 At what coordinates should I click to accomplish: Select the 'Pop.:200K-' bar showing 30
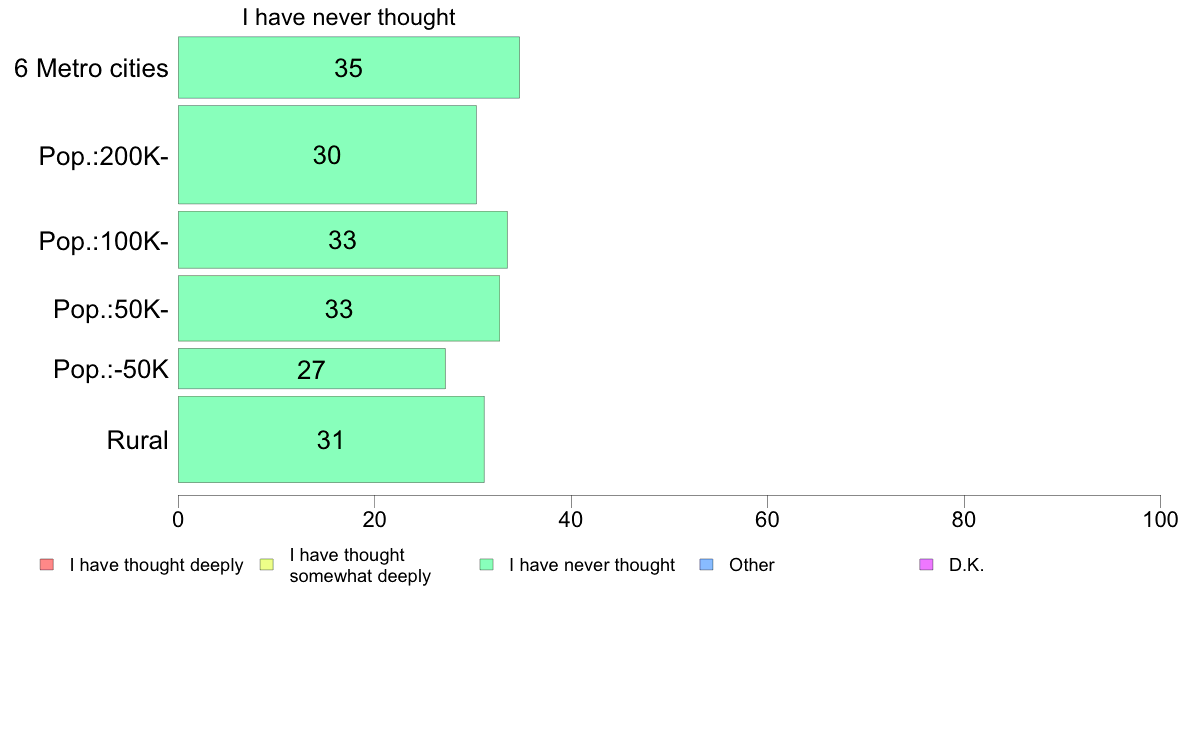coord(327,155)
